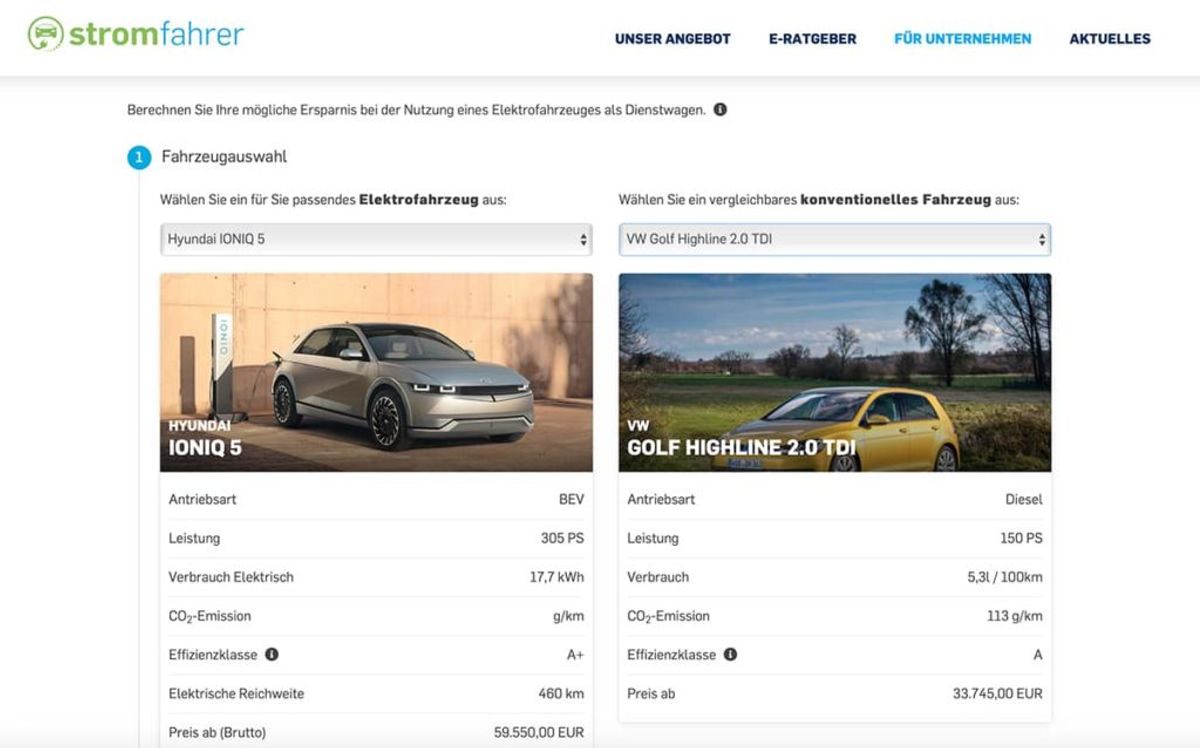The image size is (1200, 748).
Task: Click the IONIQ 5 image caption text
Action: point(205,448)
